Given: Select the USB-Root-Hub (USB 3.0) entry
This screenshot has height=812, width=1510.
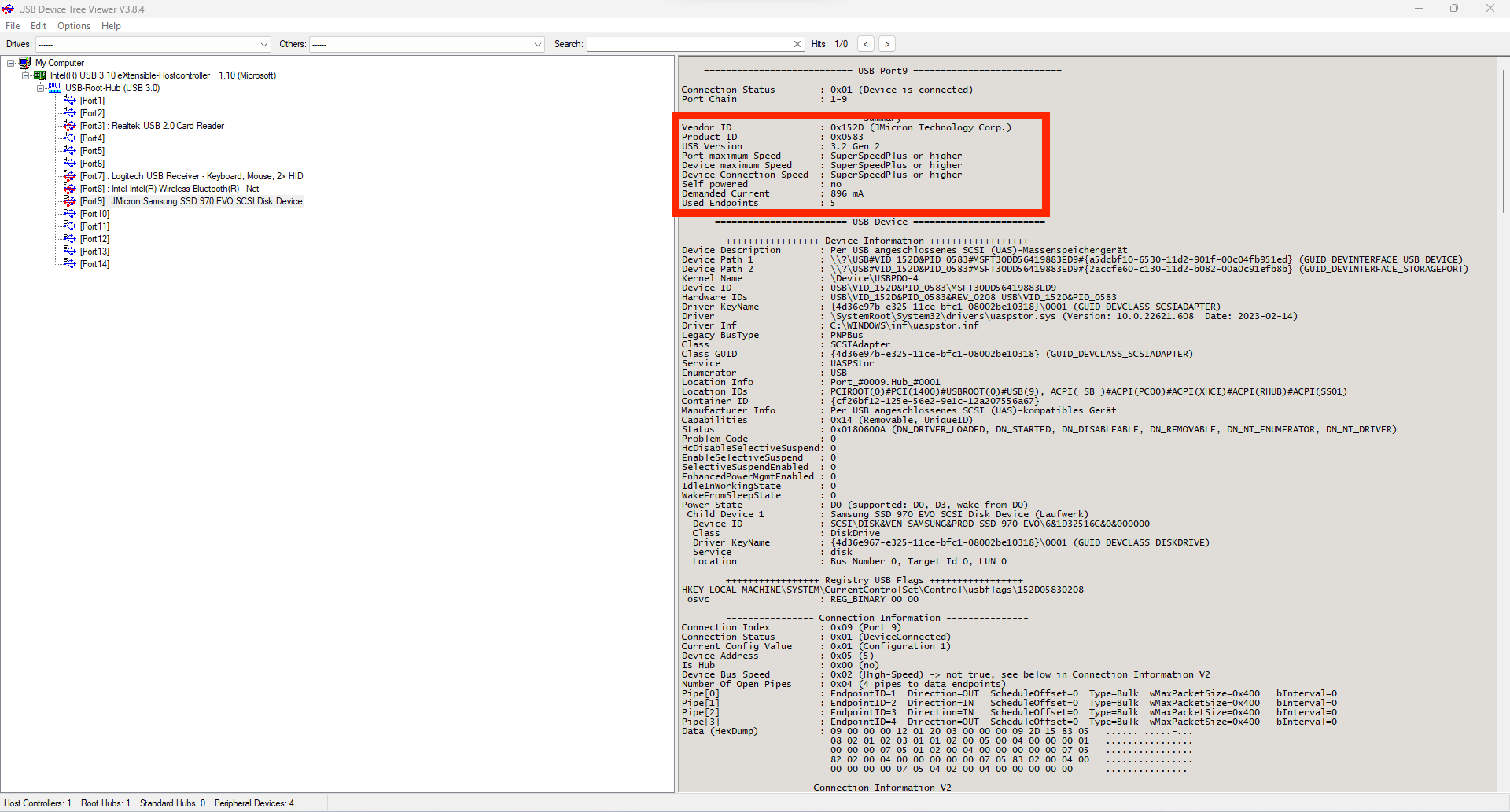Looking at the screenshot, I should [x=112, y=88].
